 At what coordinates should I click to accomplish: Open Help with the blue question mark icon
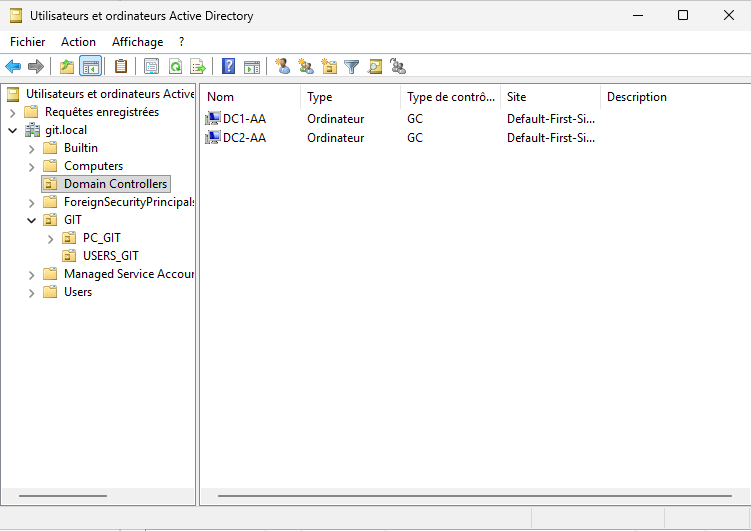pos(228,67)
